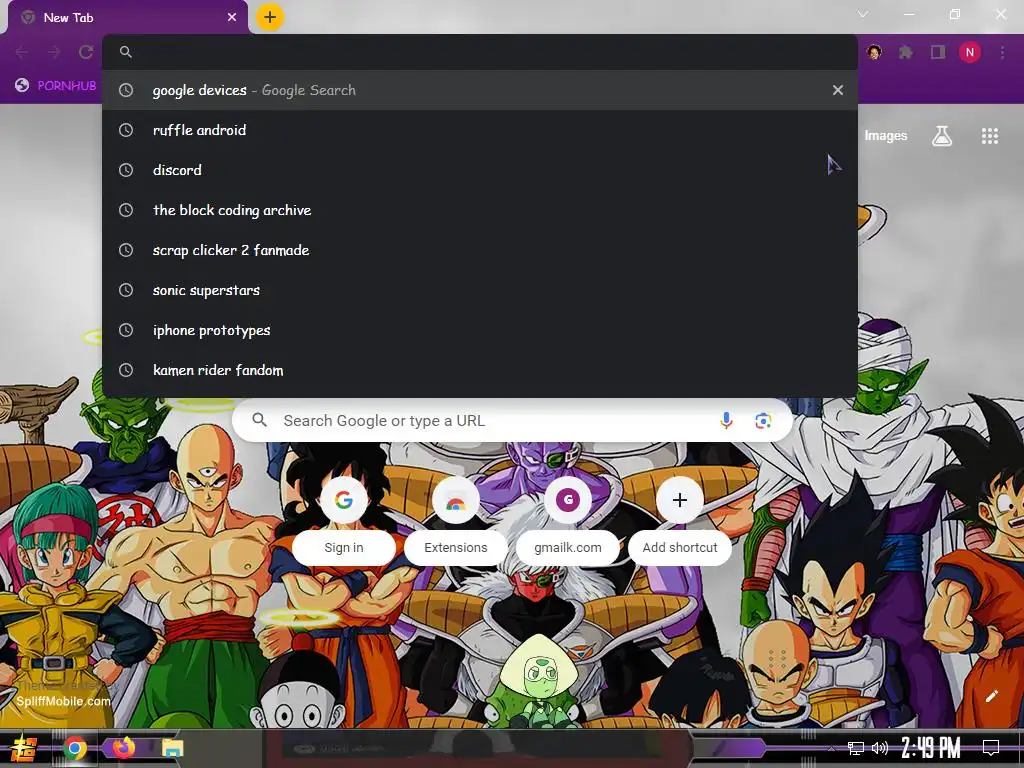This screenshot has height=768, width=1024.
Task: Close the New Tab tab
Action: coord(232,18)
